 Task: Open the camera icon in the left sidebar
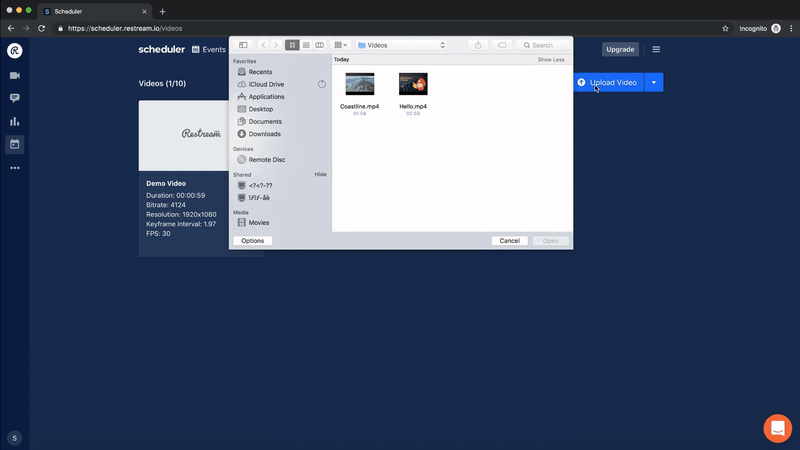pos(15,75)
